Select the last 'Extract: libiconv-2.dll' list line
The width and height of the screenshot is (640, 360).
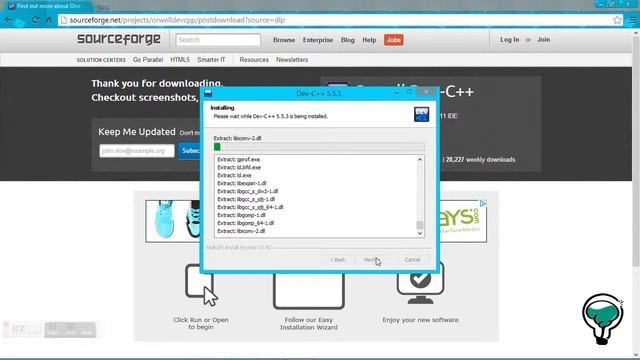coord(241,231)
